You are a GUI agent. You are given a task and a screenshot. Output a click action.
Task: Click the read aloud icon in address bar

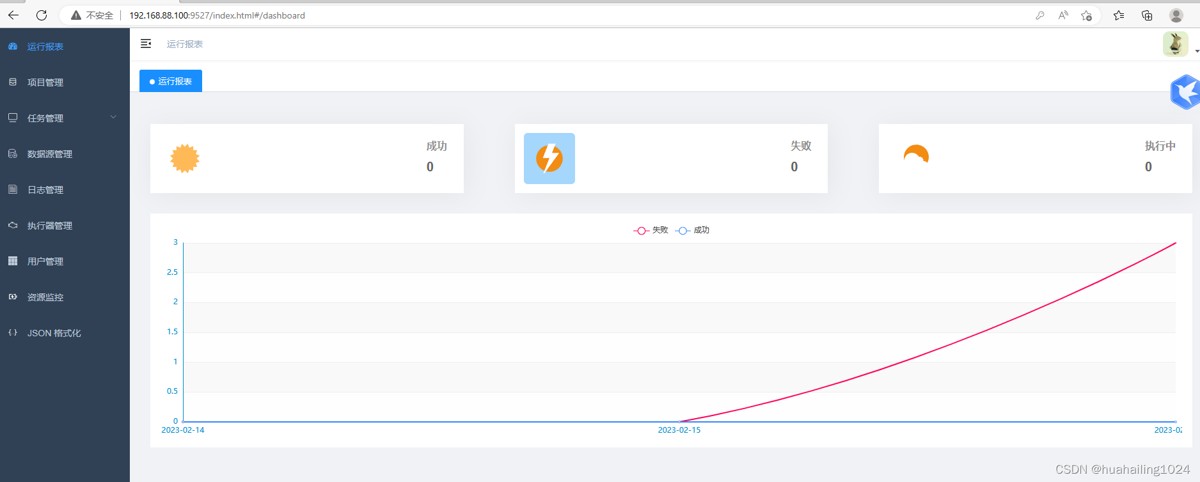(1064, 16)
